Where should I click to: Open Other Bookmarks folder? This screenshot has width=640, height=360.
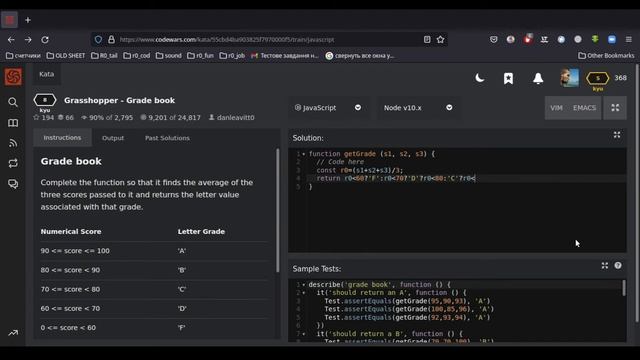pos(606,56)
